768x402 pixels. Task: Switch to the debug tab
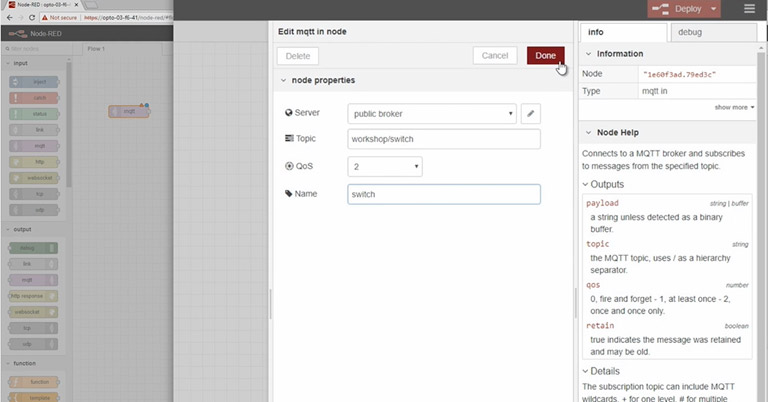pyautogui.click(x=690, y=32)
